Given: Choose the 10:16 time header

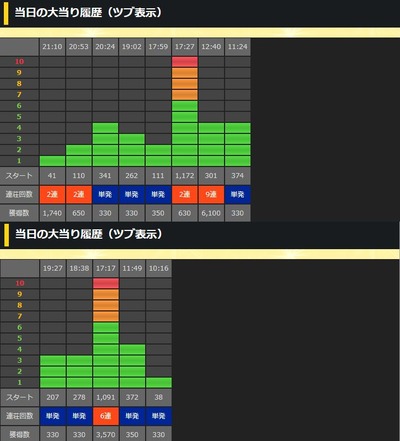Looking at the screenshot, I should click(x=159, y=268).
